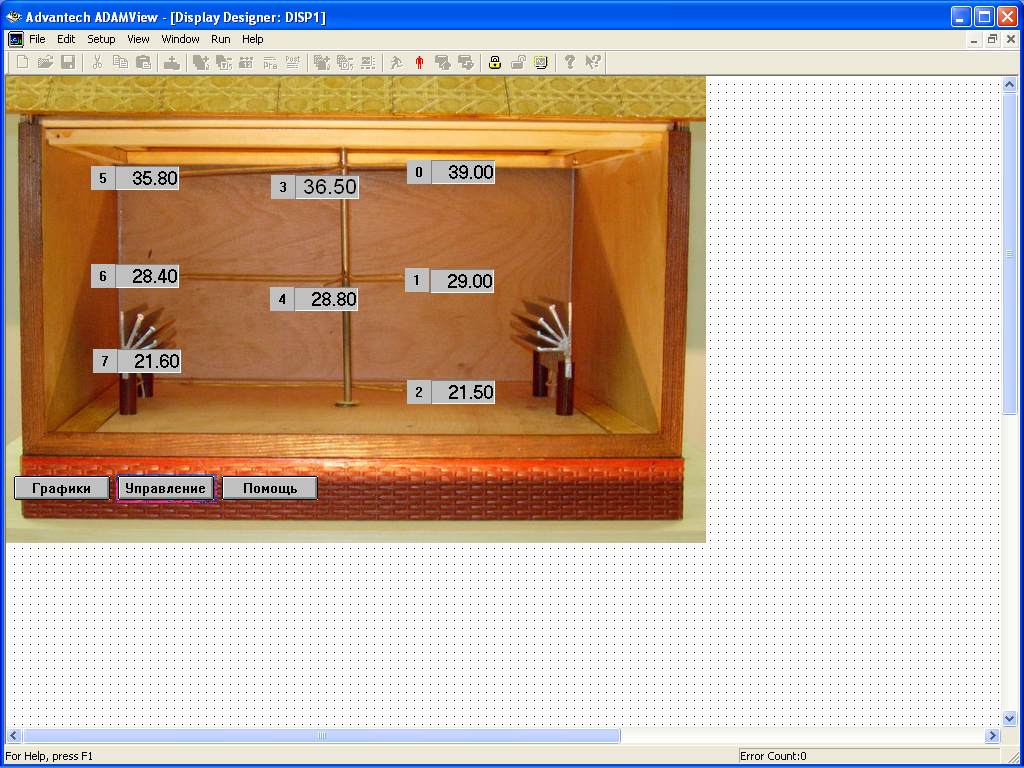Click the vertical scrollbar up arrow
The image size is (1024, 768).
pyautogui.click(x=1009, y=84)
